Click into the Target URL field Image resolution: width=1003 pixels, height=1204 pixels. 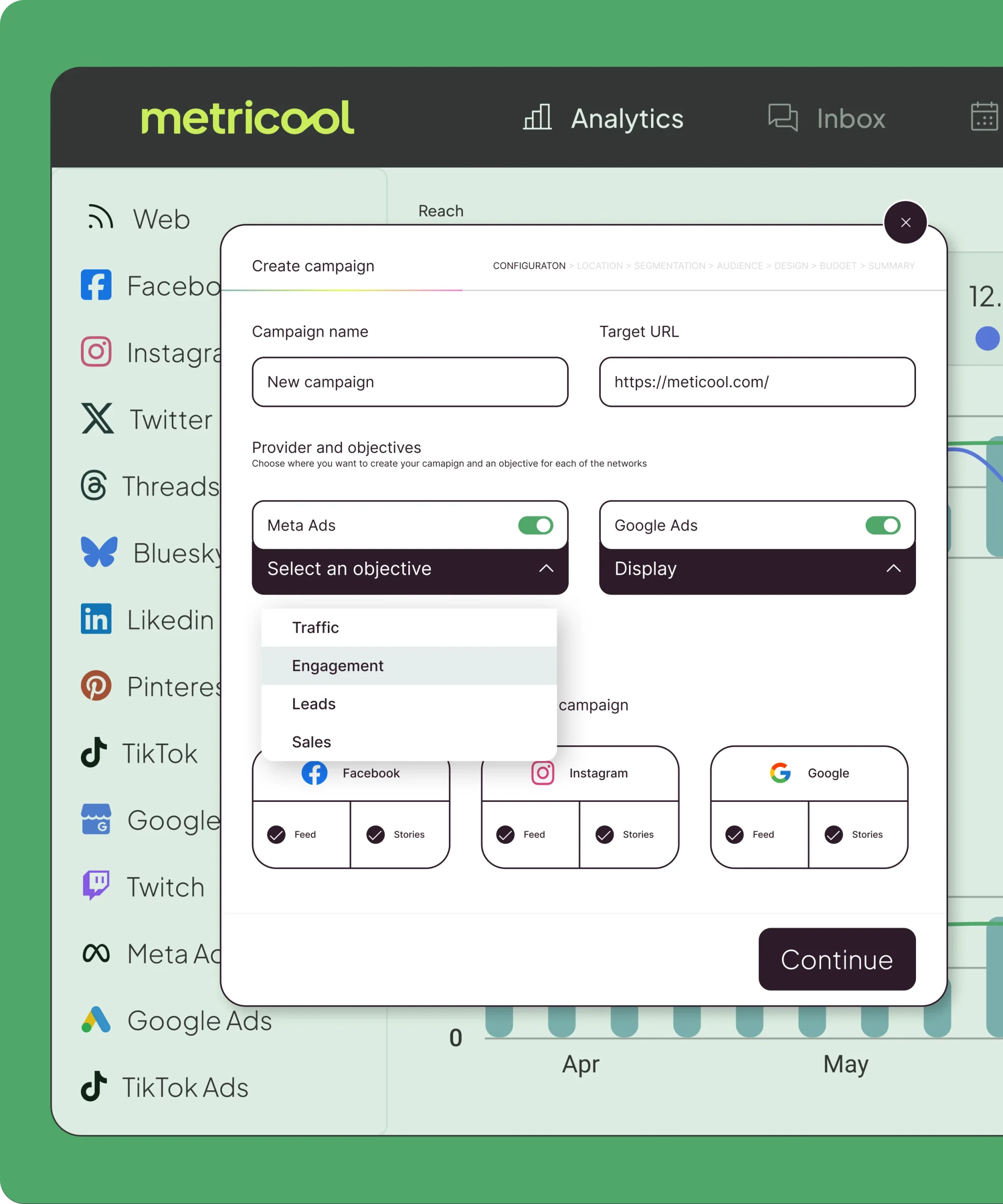757,382
